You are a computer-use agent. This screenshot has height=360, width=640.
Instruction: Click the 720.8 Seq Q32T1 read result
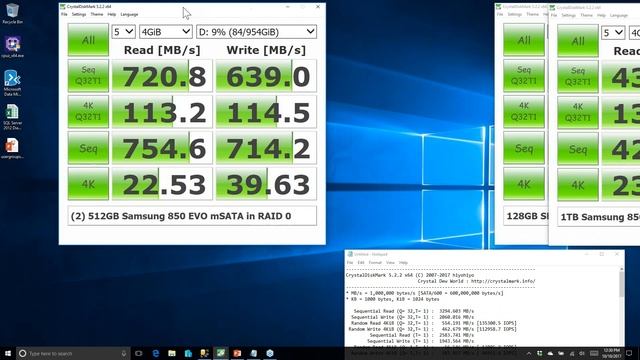pos(162,76)
